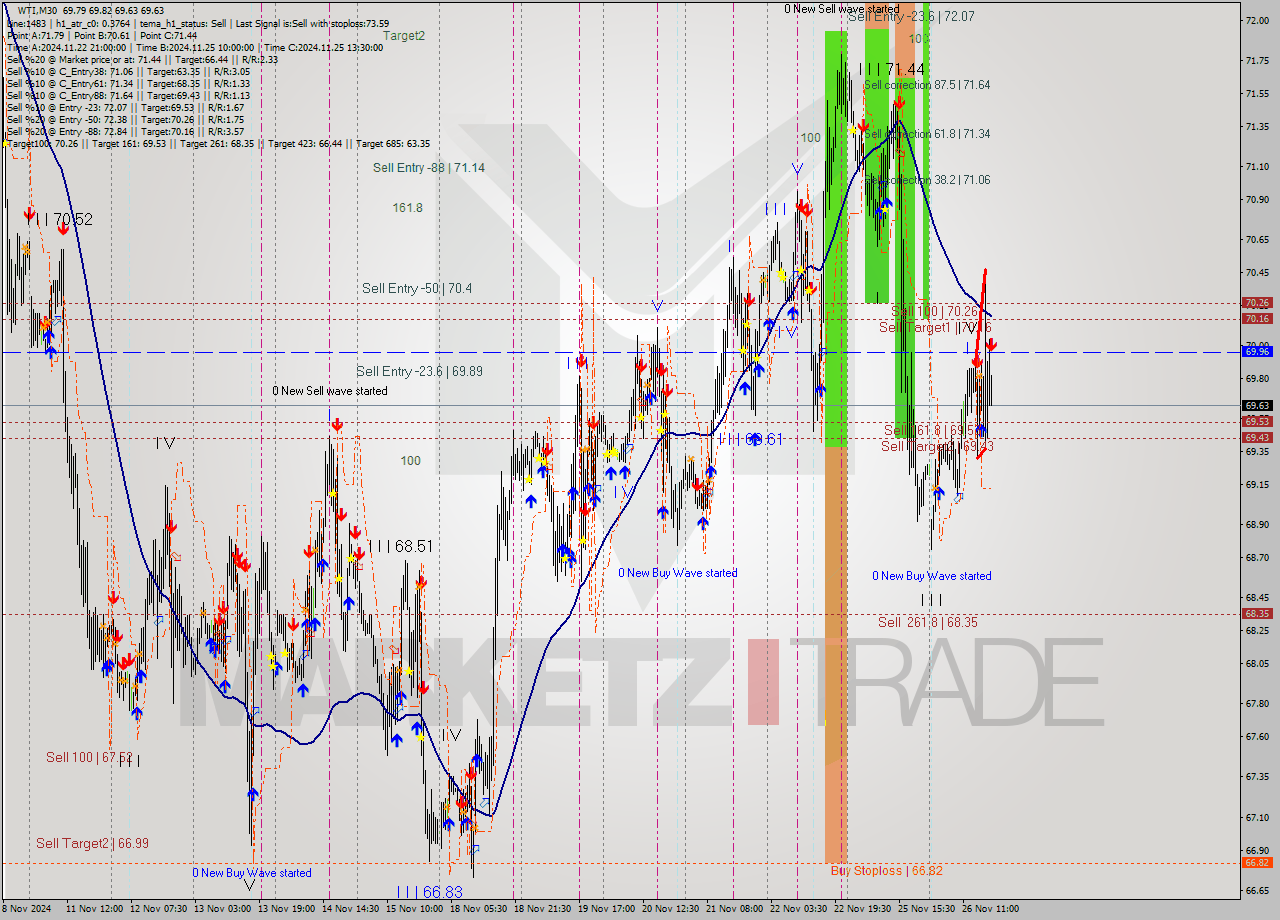Select the 'Sell %10 @ Entry -23: 72.07' row
Screen dimensions: 1280x920
(x=125, y=107)
